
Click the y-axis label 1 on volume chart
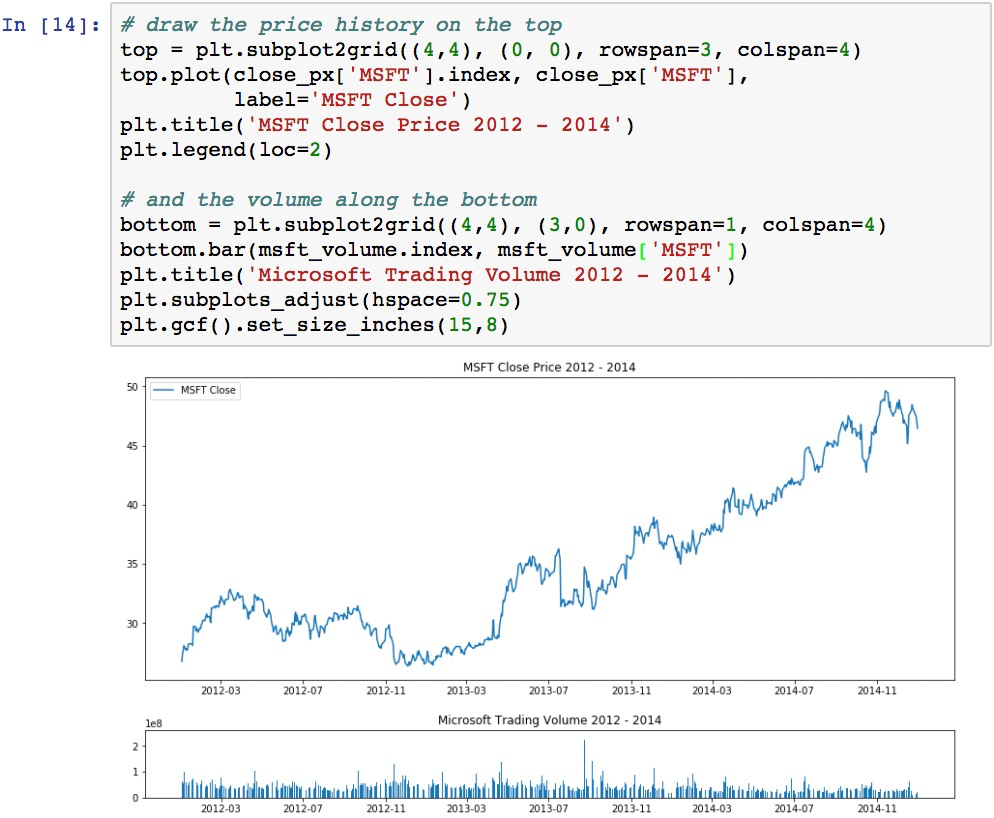135,772
